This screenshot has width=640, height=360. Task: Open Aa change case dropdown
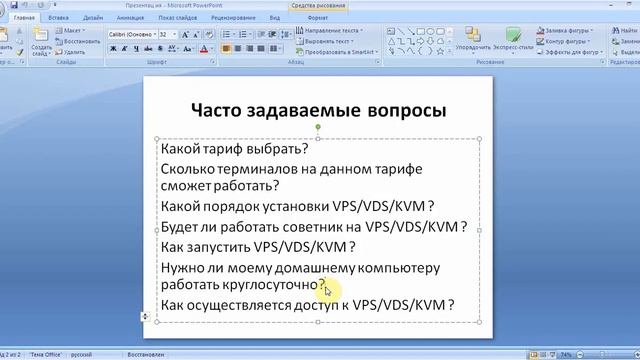click(x=188, y=49)
